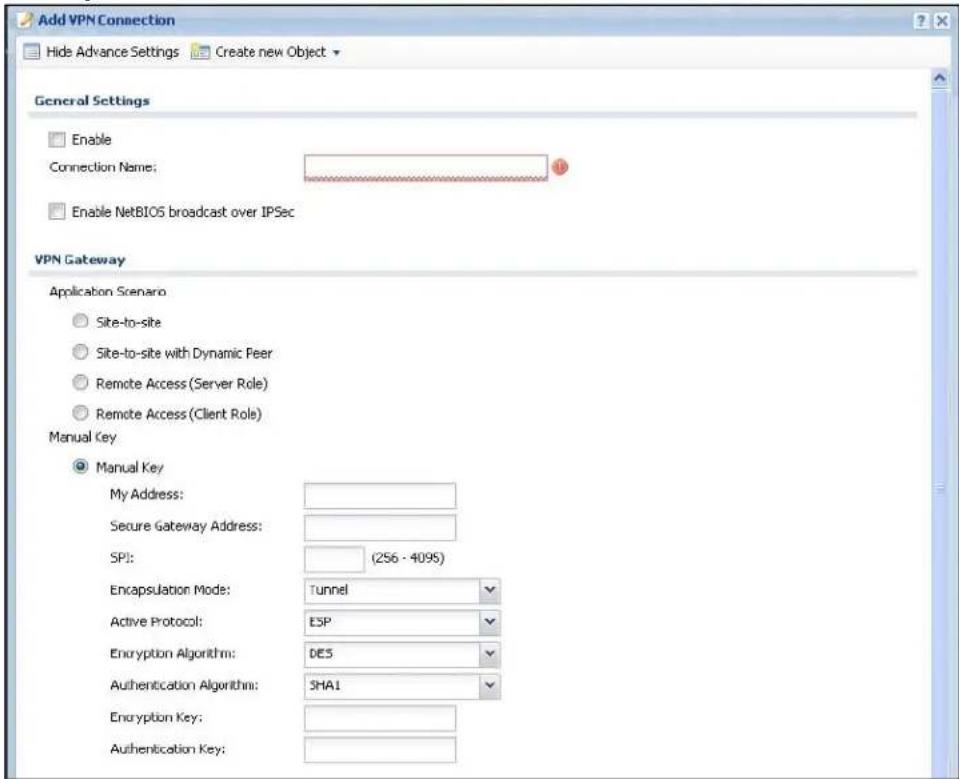Viewport: 959px width, 779px height.
Task: Click the help question mark icon
Action: [x=921, y=21]
